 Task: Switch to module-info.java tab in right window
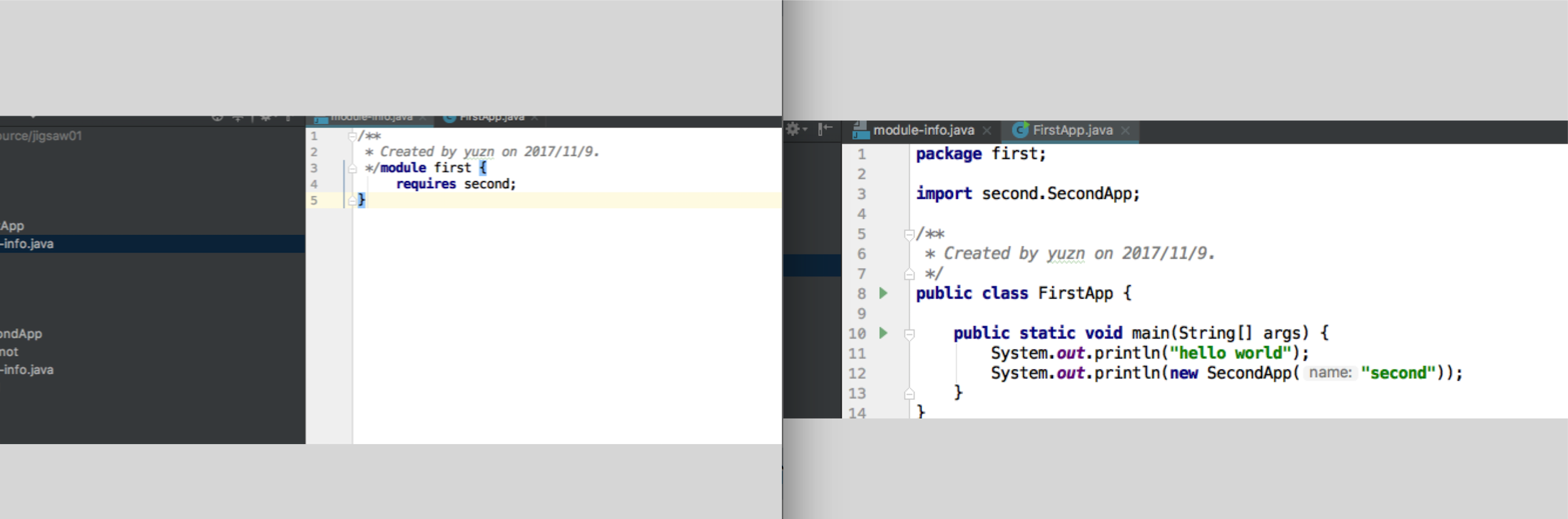(x=923, y=130)
